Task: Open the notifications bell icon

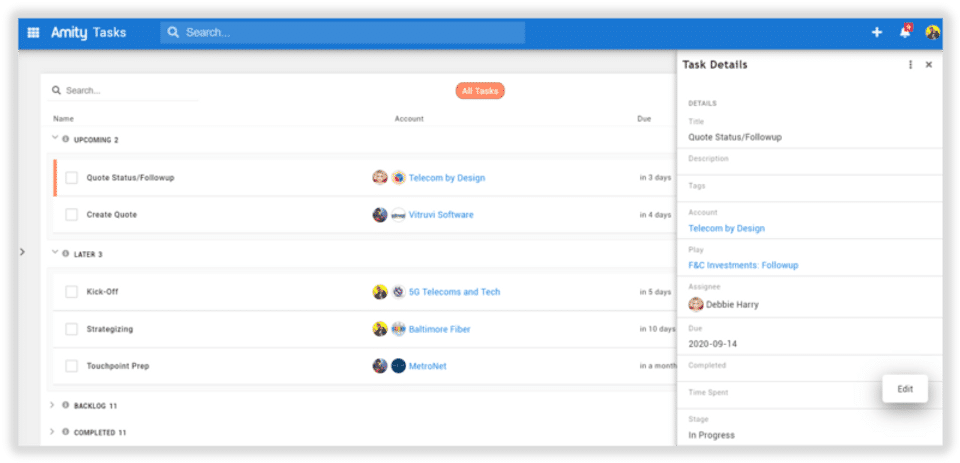Action: click(905, 32)
